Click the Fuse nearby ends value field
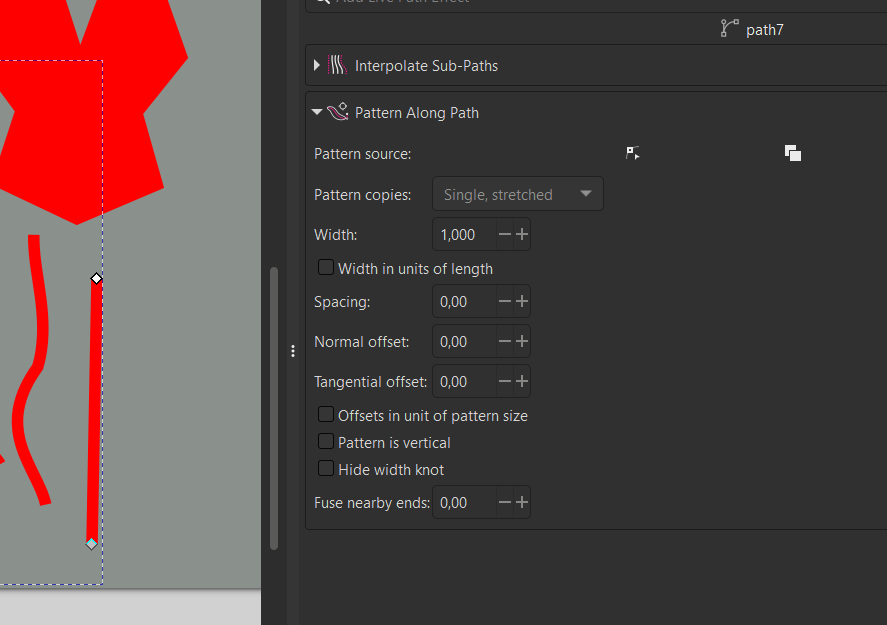This screenshot has width=887, height=625. (x=465, y=502)
